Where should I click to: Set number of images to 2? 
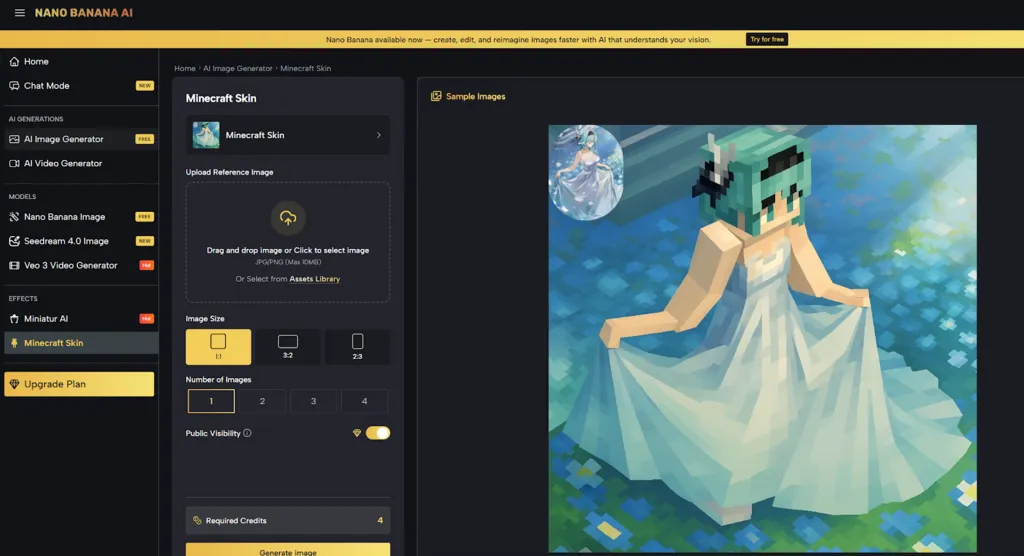coord(262,401)
